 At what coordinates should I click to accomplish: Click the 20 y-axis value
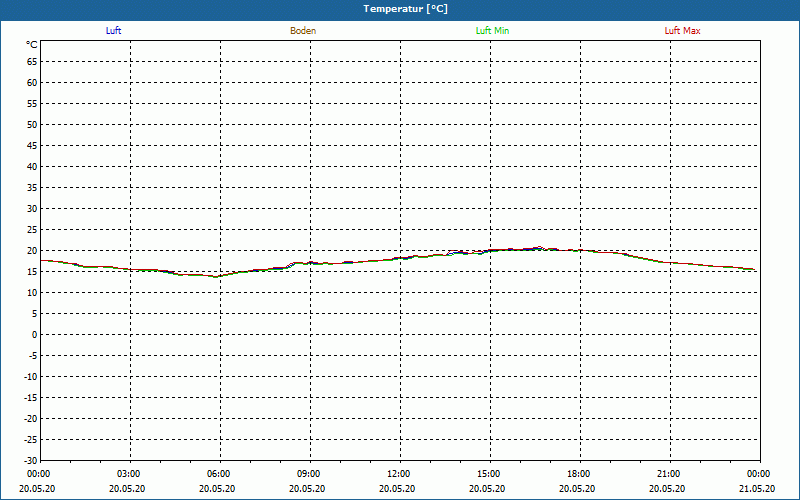click(32, 251)
